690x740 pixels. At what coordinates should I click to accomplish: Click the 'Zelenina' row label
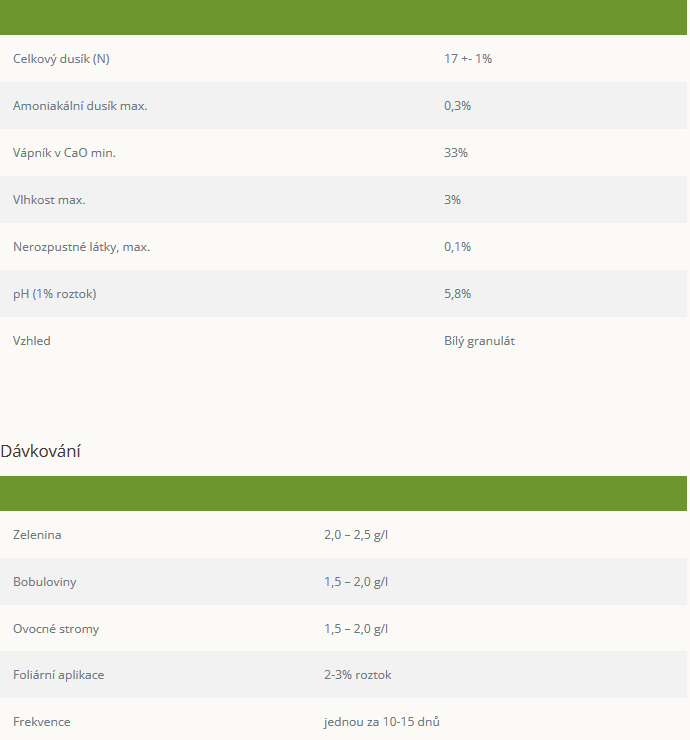click(37, 535)
